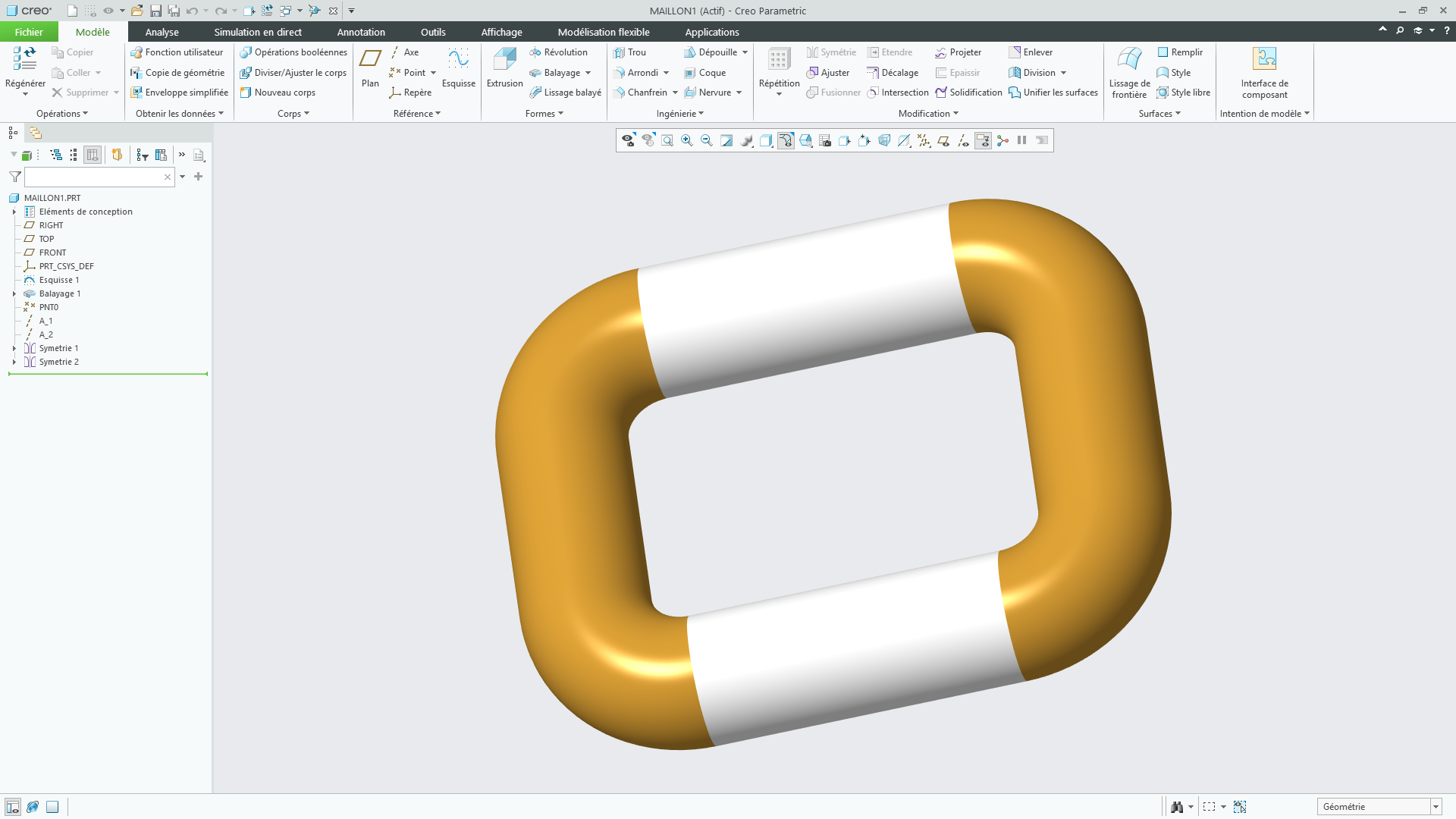Image resolution: width=1456 pixels, height=819 pixels.
Task: Toggle datum plane display in graphics toolbar
Action: coord(943,140)
